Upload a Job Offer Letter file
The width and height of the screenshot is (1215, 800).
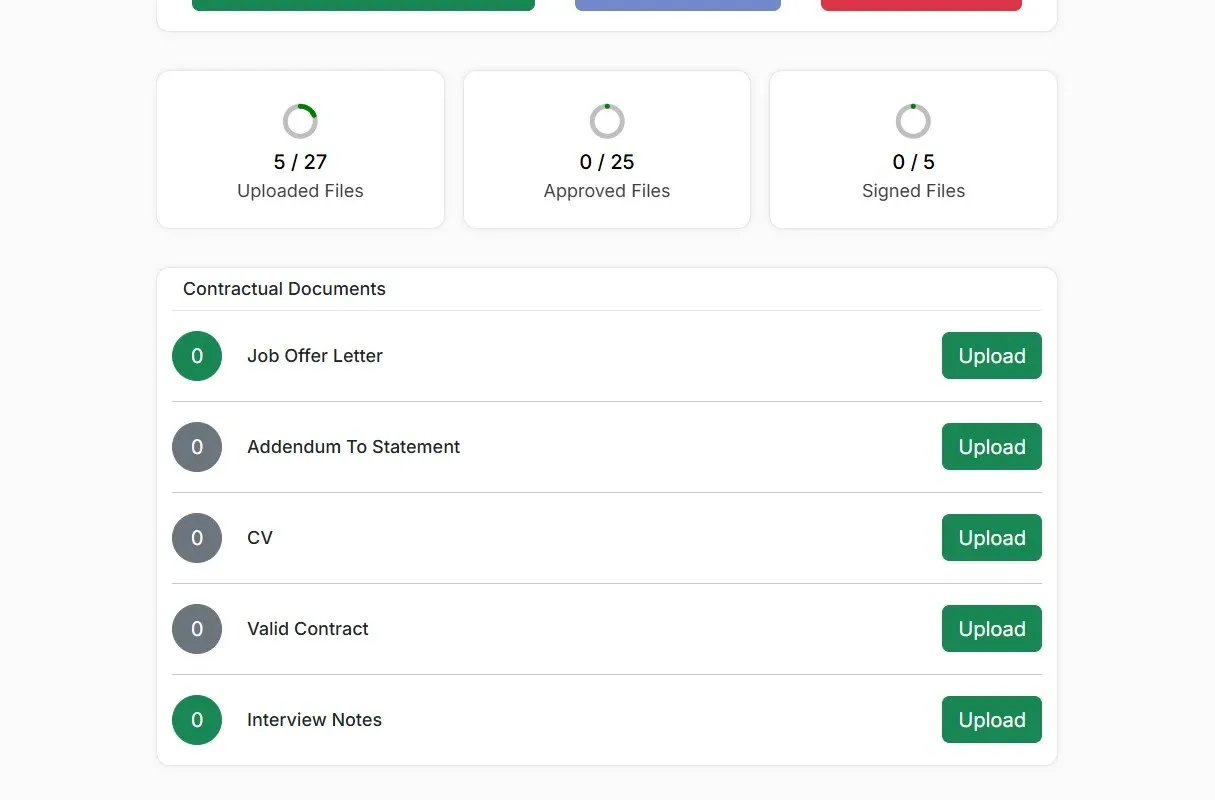click(991, 356)
